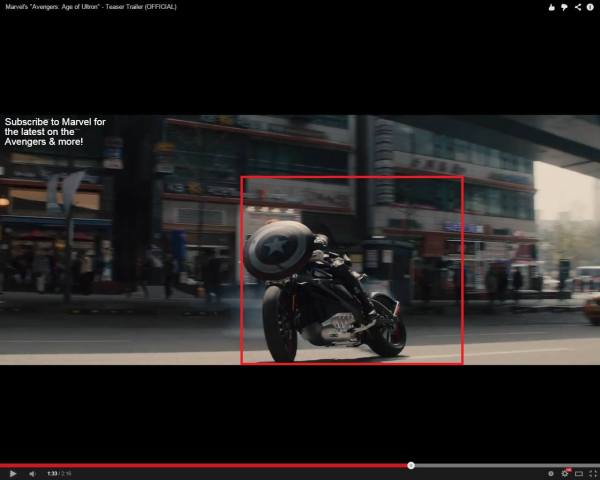Like the video with thumbs-up icon
This screenshot has width=600, height=480.
[551, 7]
